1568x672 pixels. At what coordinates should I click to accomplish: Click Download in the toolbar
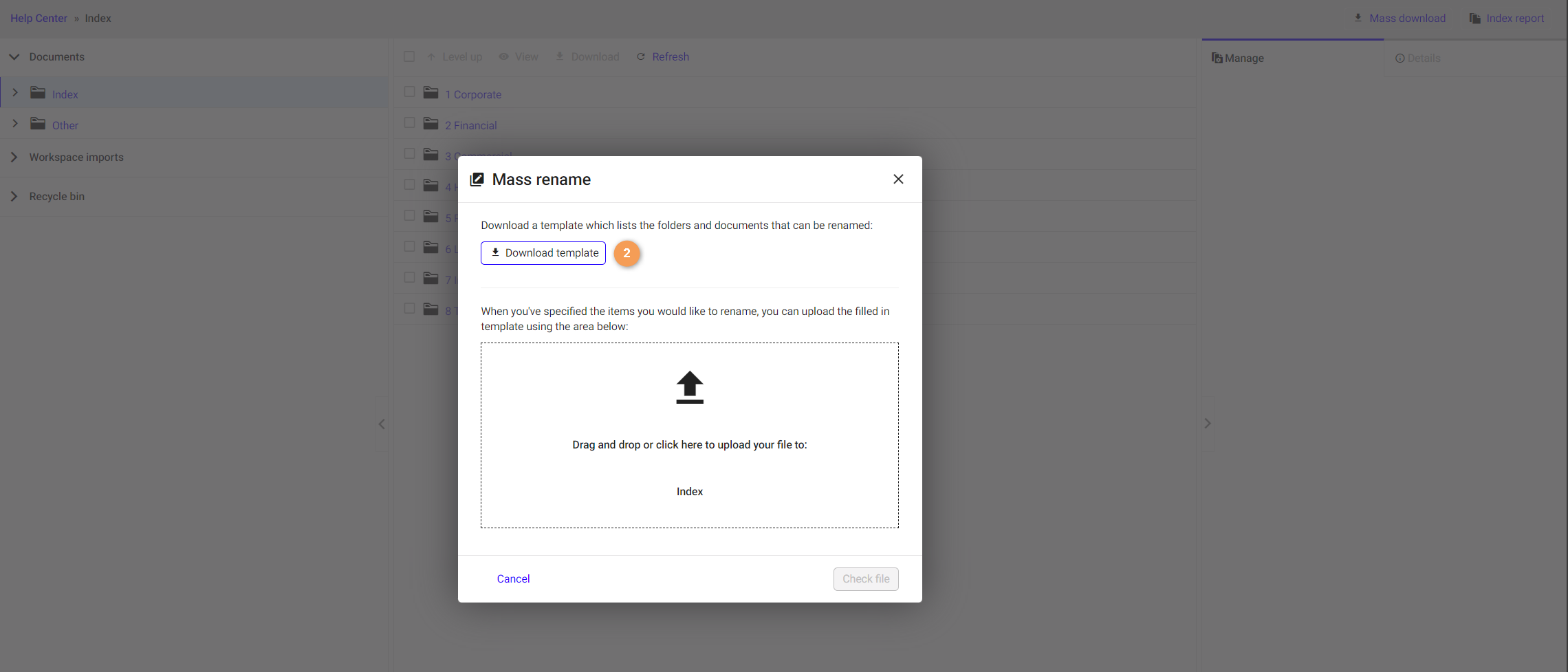[x=587, y=57]
